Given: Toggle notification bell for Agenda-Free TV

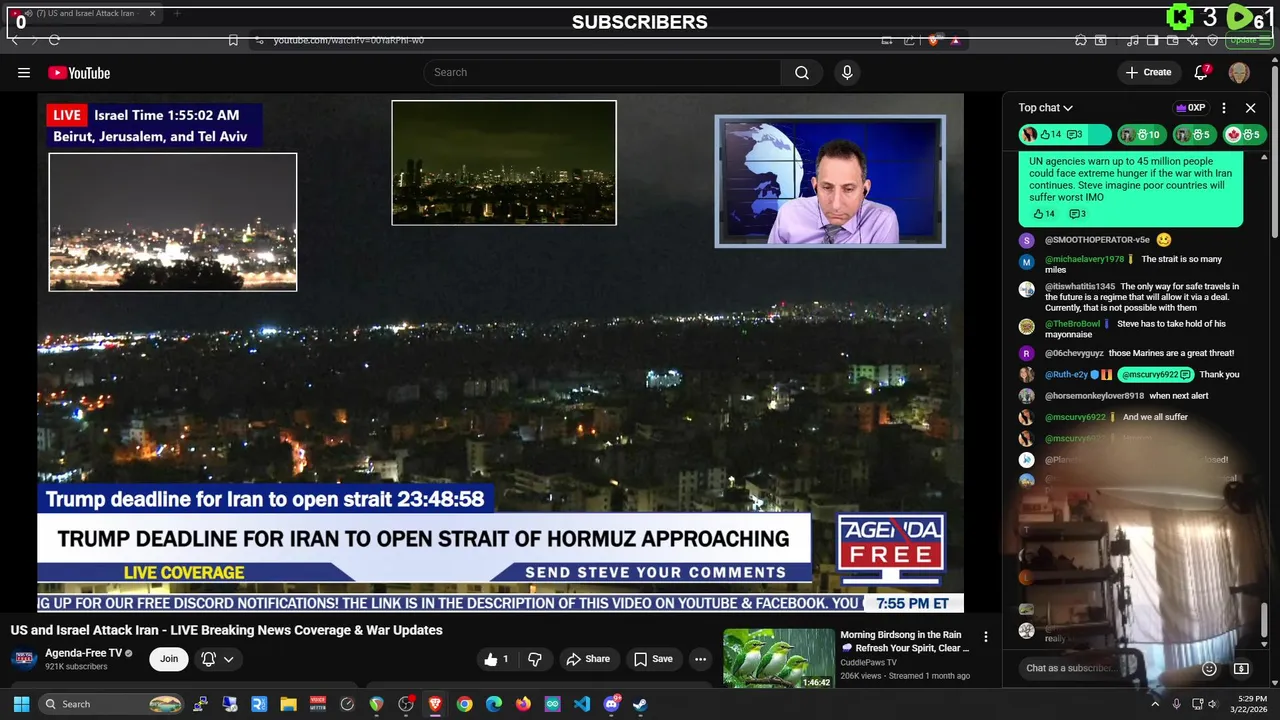Looking at the screenshot, I should pyautogui.click(x=209, y=659).
